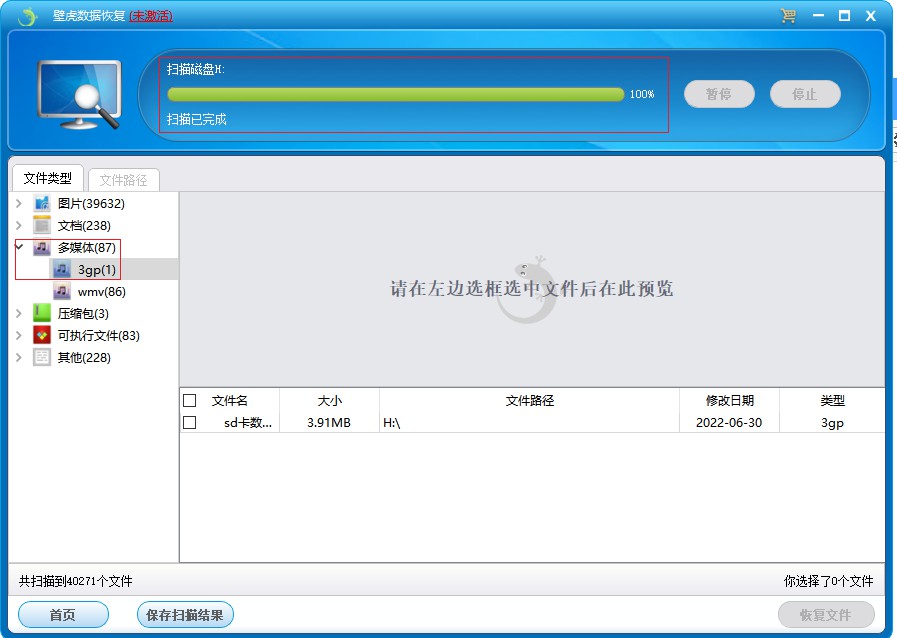
Task: Tick the select-all checkbox beside 文件名 header
Action: pos(189,401)
